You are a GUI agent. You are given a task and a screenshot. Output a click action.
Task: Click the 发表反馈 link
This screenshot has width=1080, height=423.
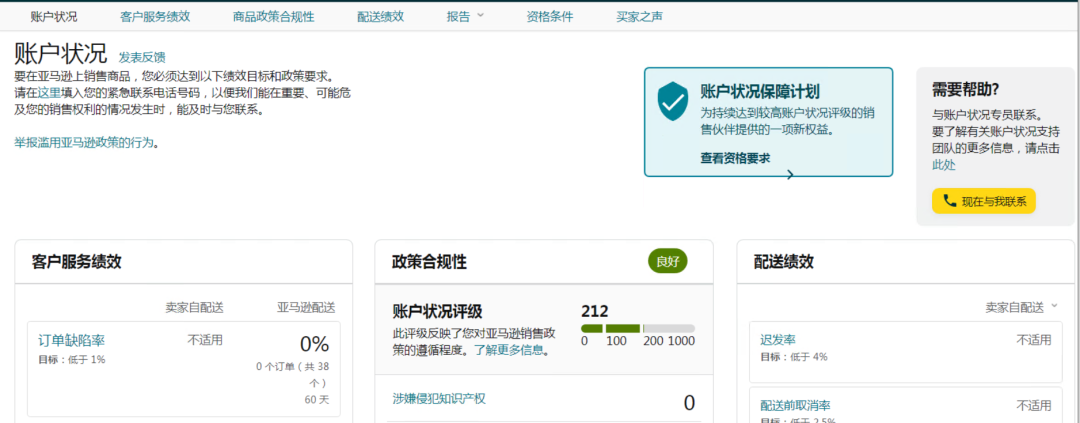coord(142,57)
